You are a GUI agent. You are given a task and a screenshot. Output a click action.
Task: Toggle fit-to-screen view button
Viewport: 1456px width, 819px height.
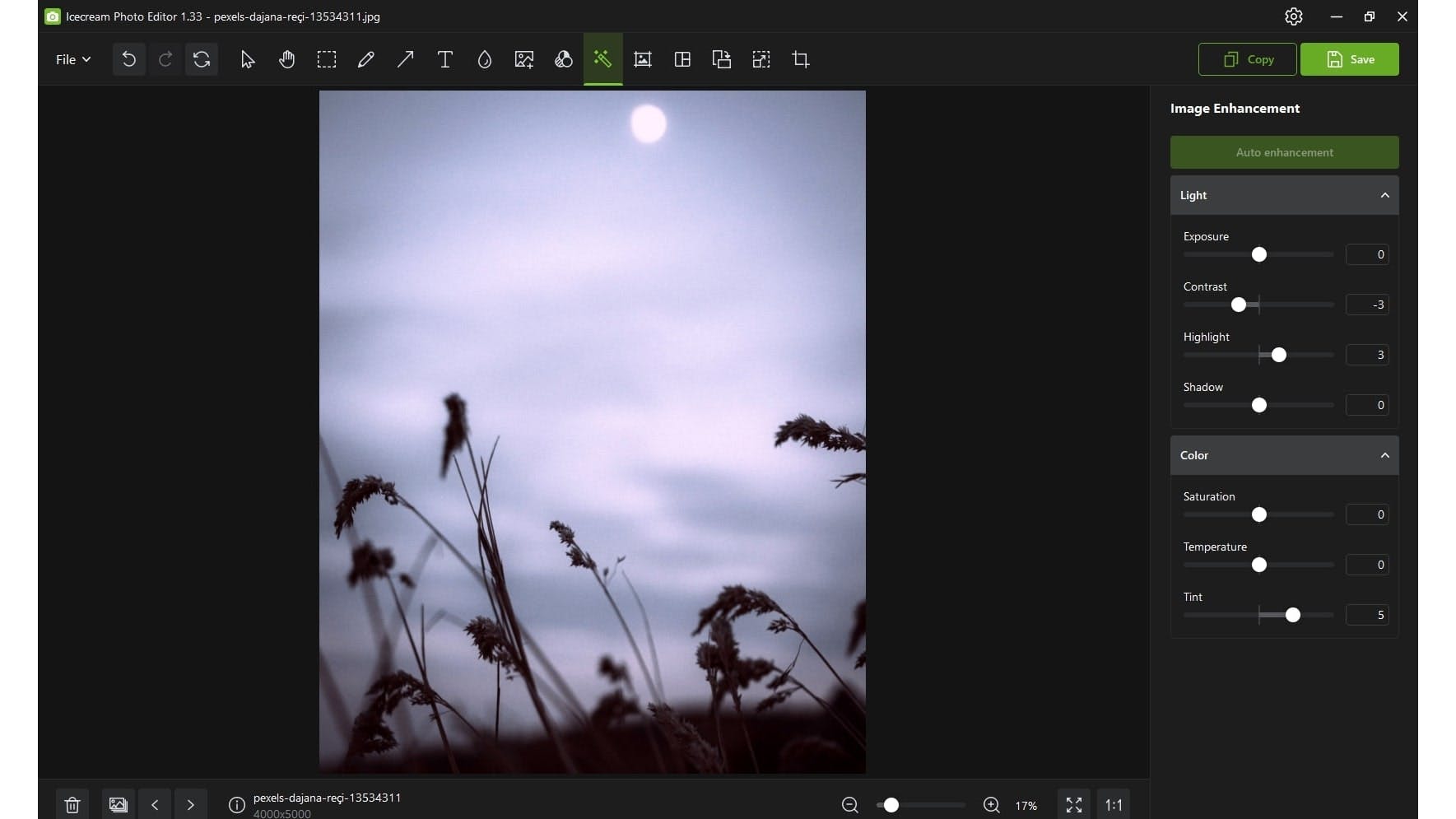click(1073, 804)
